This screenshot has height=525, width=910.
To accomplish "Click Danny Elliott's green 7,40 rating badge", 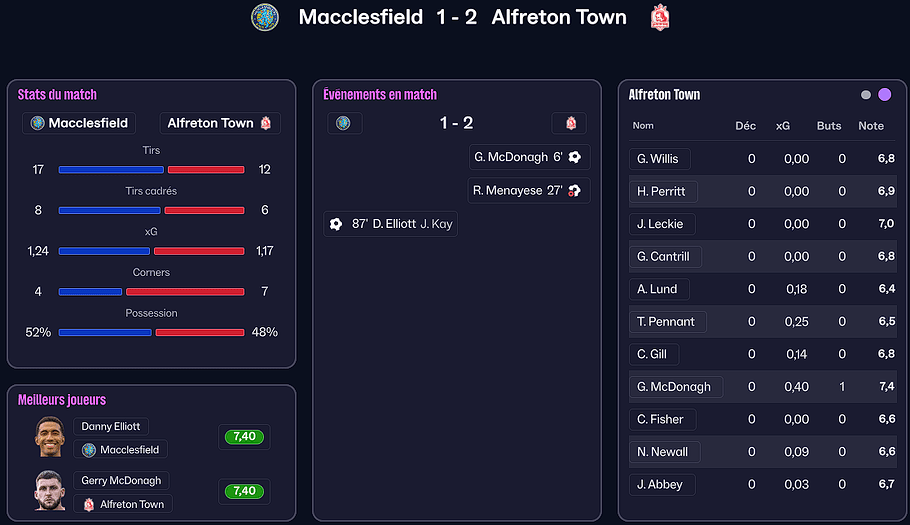I will point(244,437).
